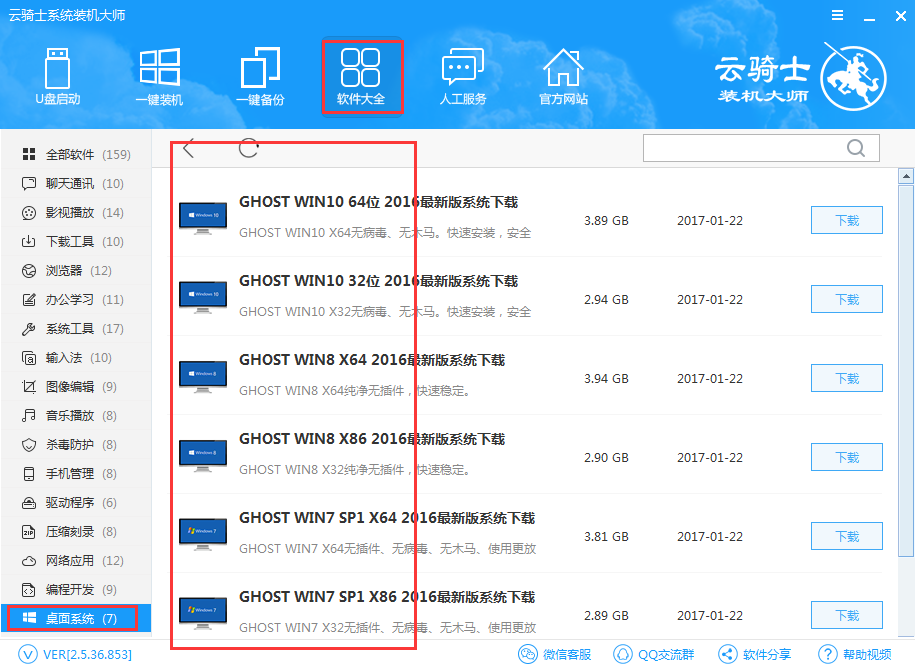Open GHOST WIN10 64位 2016 title
Image resolution: width=915 pixels, height=666 pixels.
pos(379,202)
